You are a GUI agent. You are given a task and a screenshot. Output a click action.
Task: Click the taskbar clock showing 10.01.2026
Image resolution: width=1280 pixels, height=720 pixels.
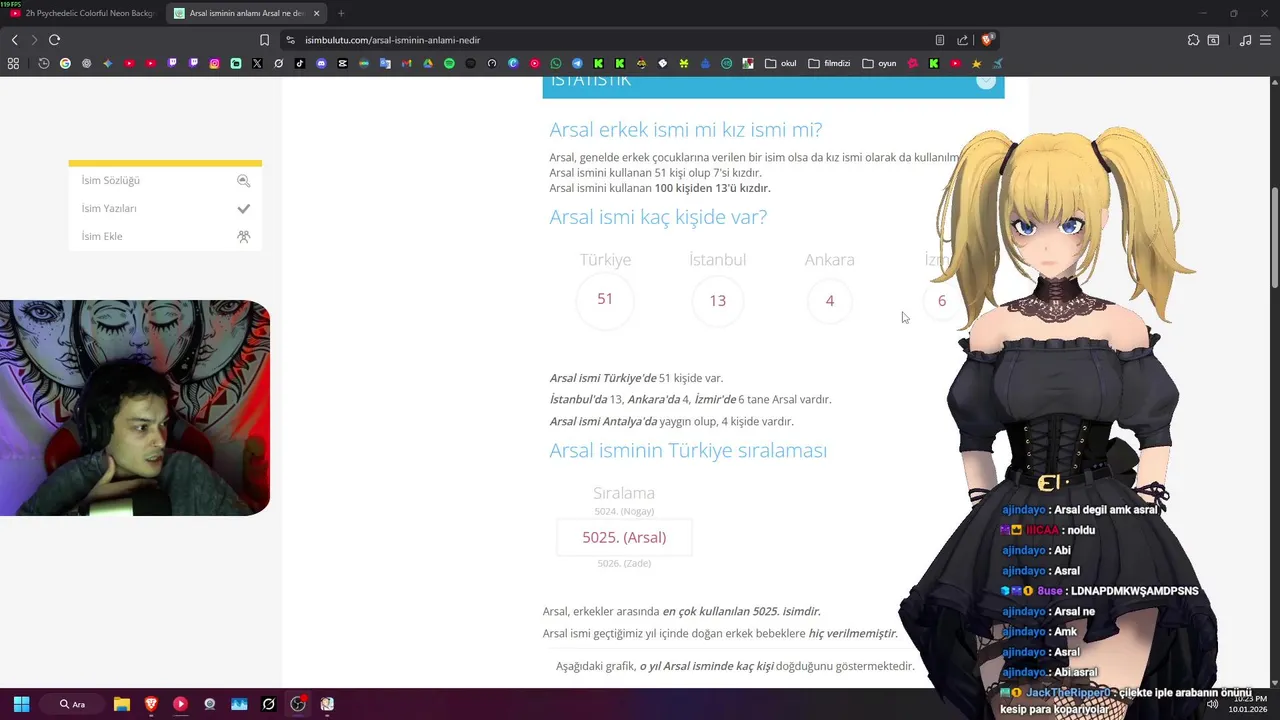pos(1249,704)
